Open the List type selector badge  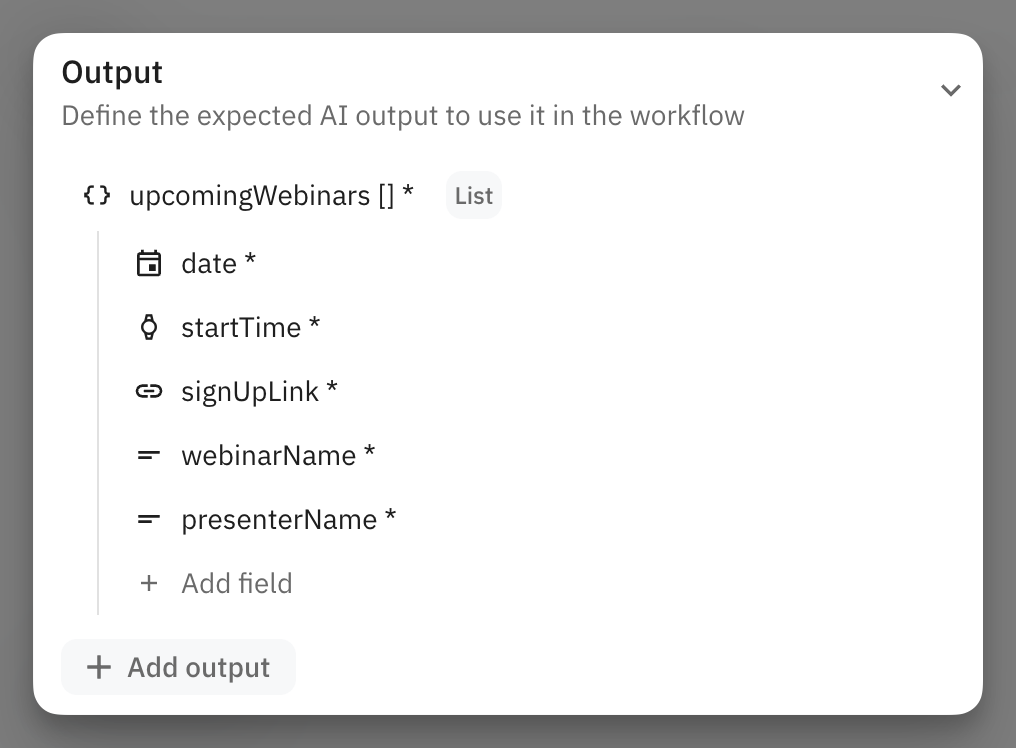click(474, 195)
